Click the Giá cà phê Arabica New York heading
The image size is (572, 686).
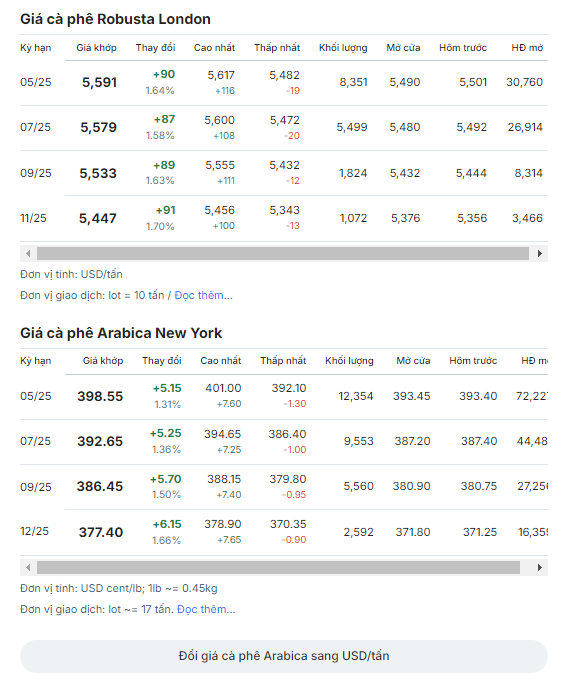click(122, 335)
